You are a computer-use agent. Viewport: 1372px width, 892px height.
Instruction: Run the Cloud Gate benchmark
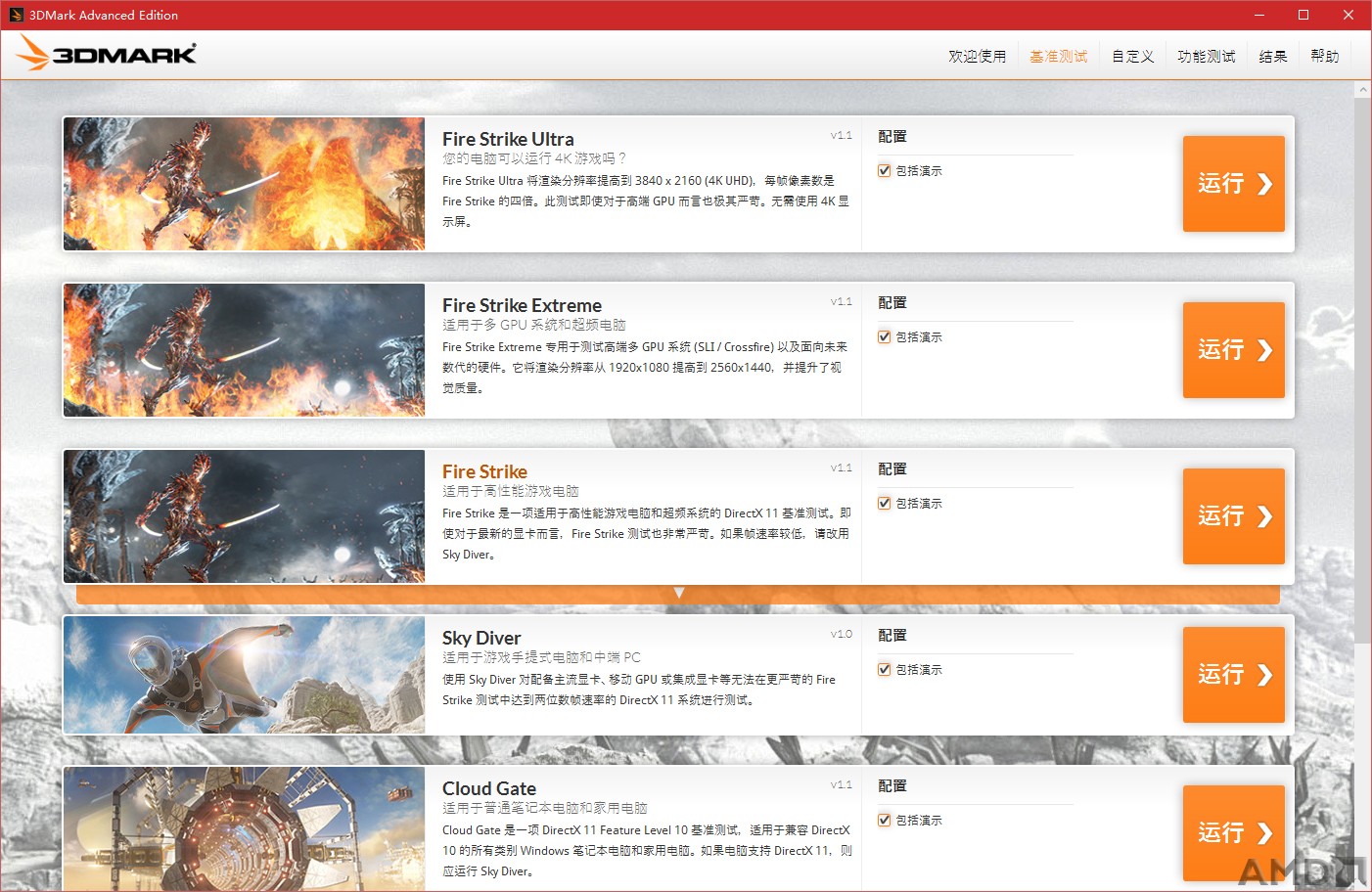point(1233,833)
